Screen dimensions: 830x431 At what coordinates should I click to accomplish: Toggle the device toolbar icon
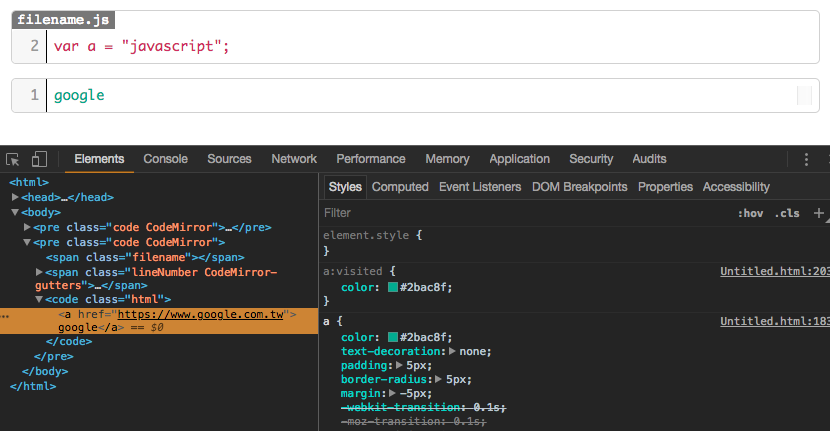(39, 159)
